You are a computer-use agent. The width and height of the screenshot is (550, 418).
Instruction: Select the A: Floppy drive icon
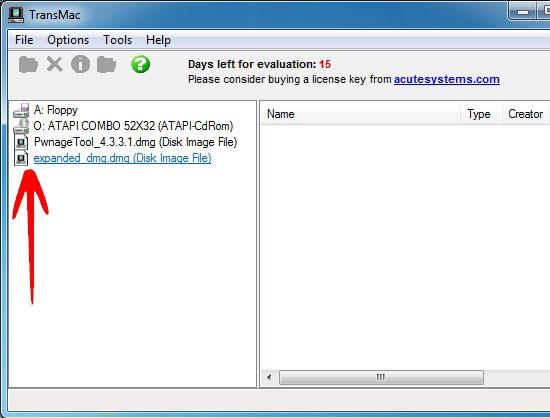pyautogui.click(x=21, y=110)
